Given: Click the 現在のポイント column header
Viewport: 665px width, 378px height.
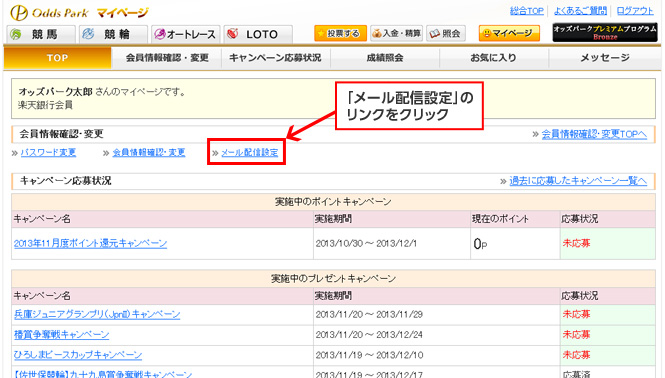Looking at the screenshot, I should point(500,219).
